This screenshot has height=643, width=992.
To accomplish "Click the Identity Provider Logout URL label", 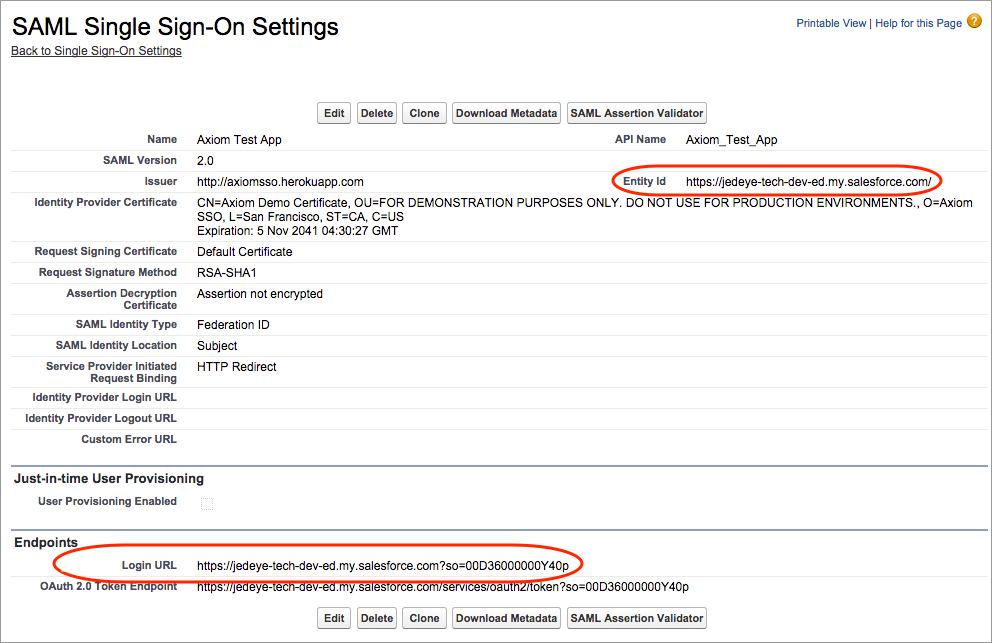I will pos(101,418).
